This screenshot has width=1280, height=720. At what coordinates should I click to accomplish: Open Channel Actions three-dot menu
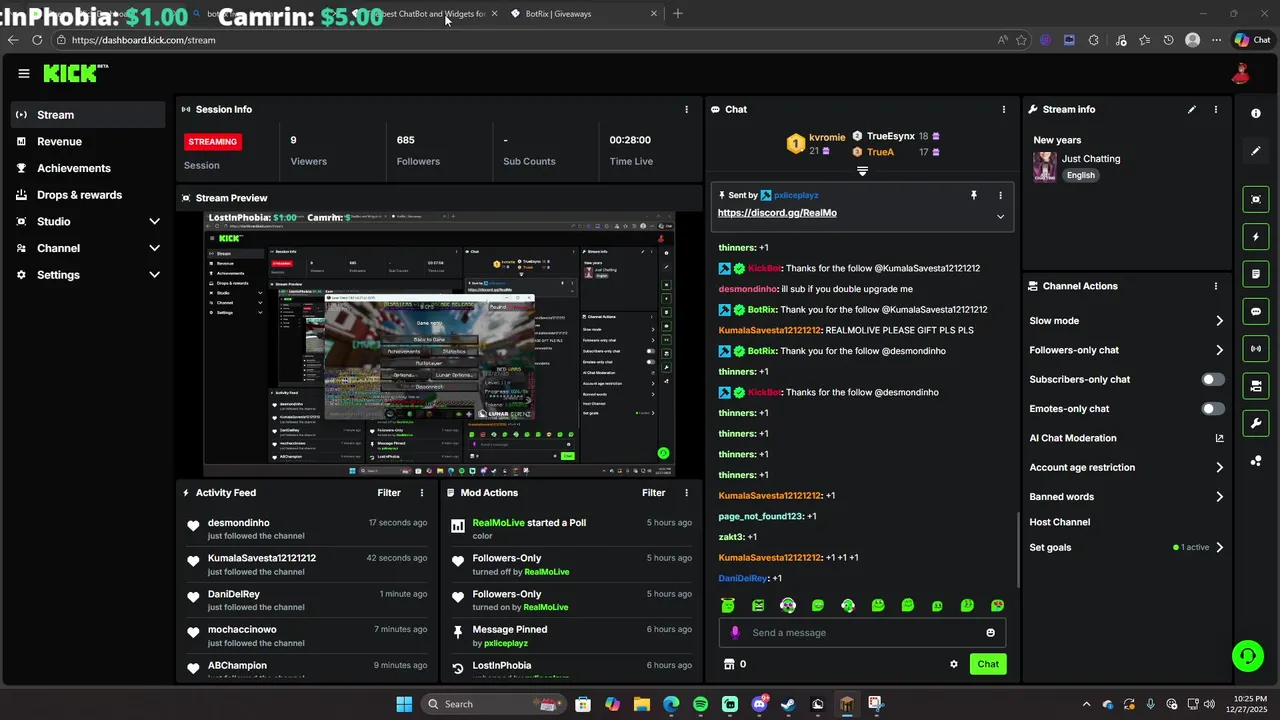point(1216,286)
